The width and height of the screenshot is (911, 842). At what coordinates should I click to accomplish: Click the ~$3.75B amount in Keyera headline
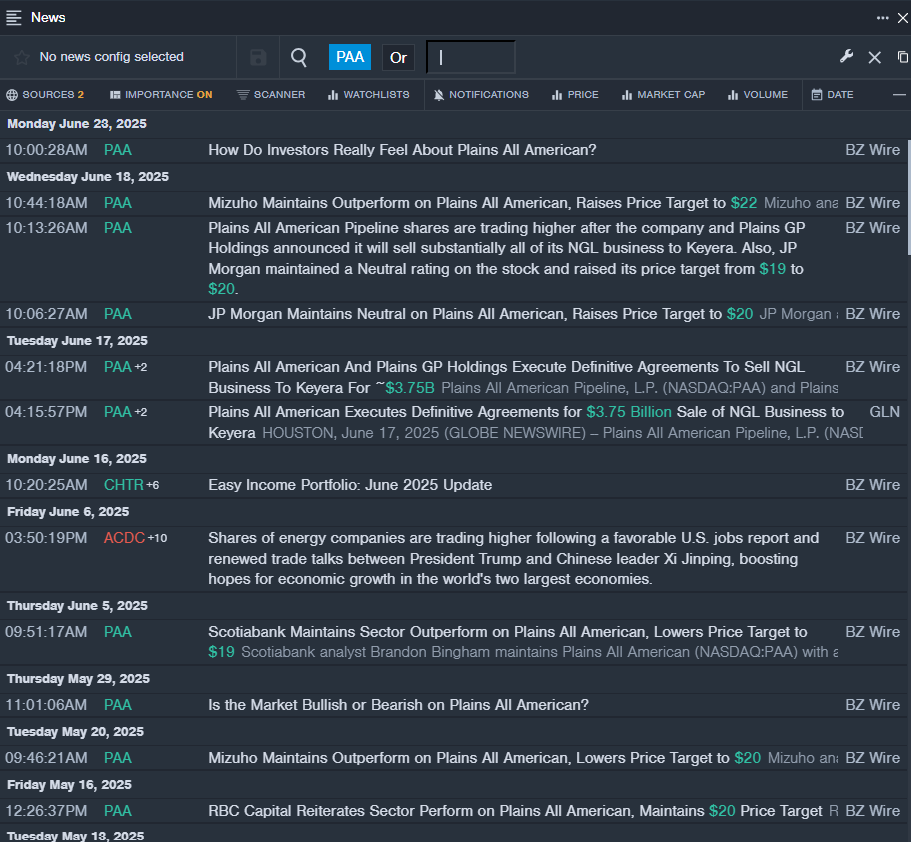click(x=405, y=388)
